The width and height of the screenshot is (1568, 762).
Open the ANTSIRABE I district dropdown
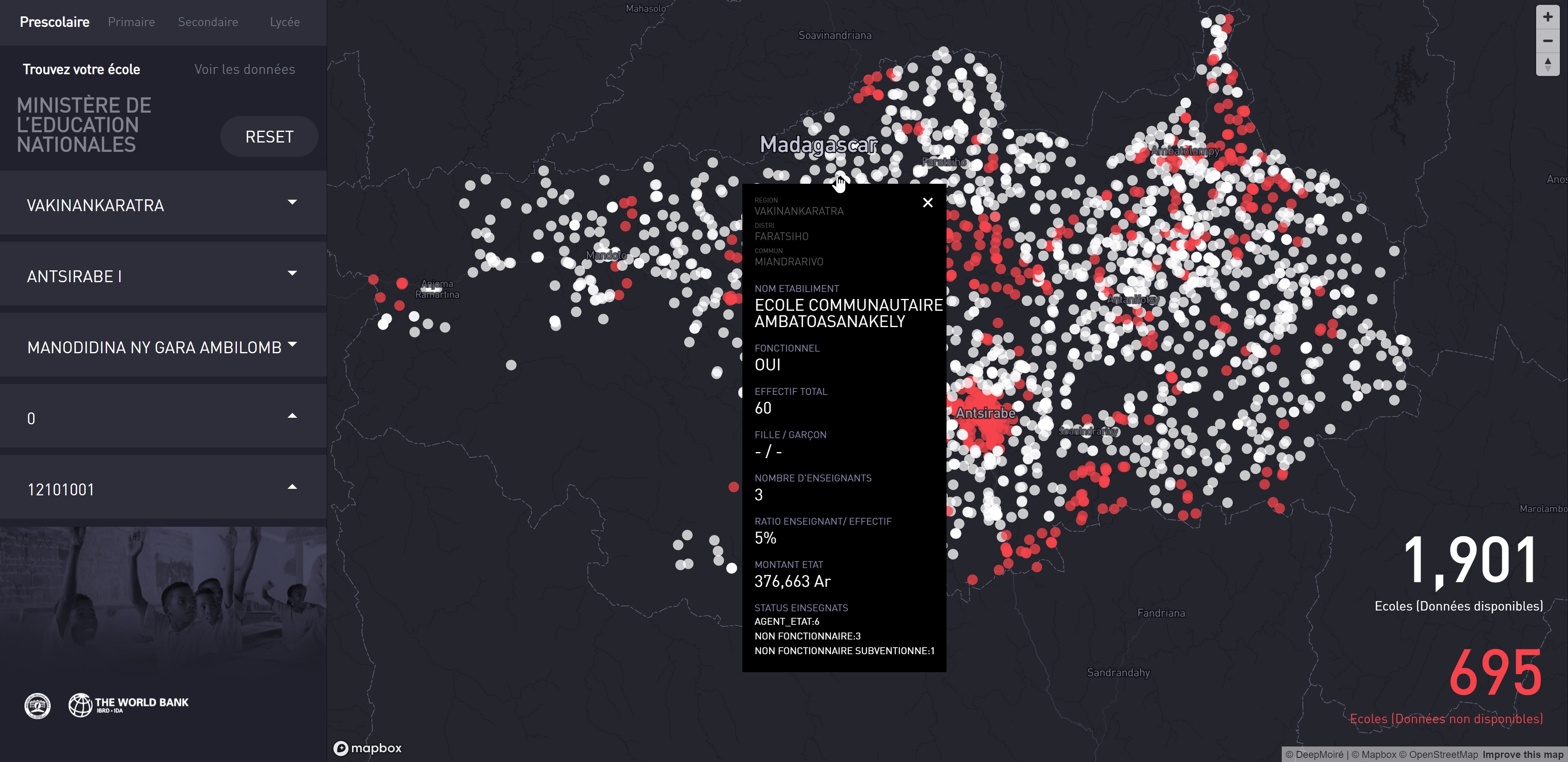163,276
